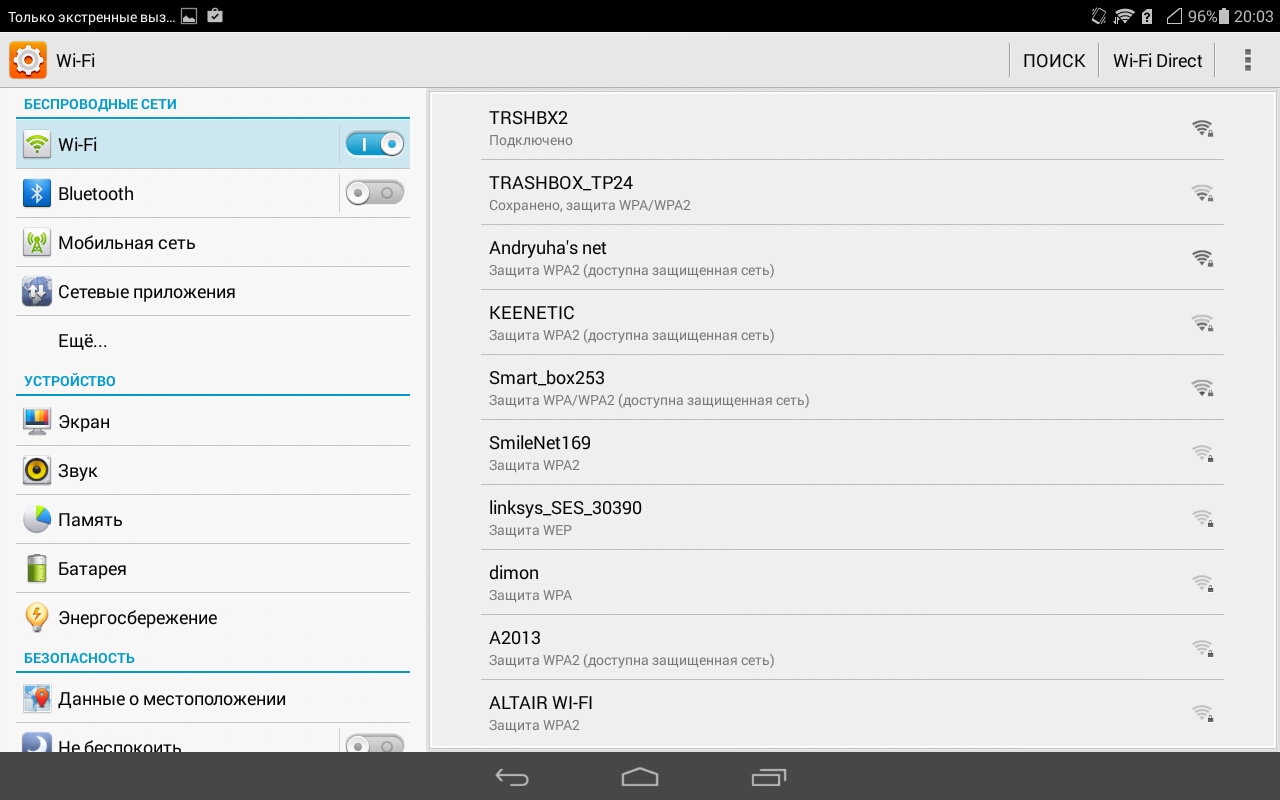The image size is (1280, 800).
Task: Tap the Wi-Fi icon in sidebar
Action: (x=37, y=144)
